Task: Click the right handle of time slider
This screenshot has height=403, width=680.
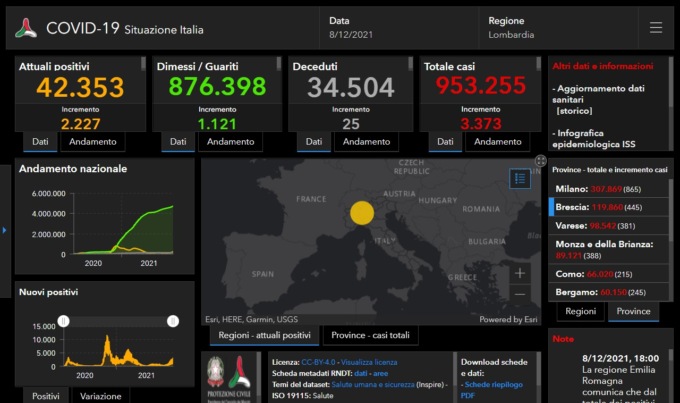Action: pyautogui.click(x=172, y=321)
